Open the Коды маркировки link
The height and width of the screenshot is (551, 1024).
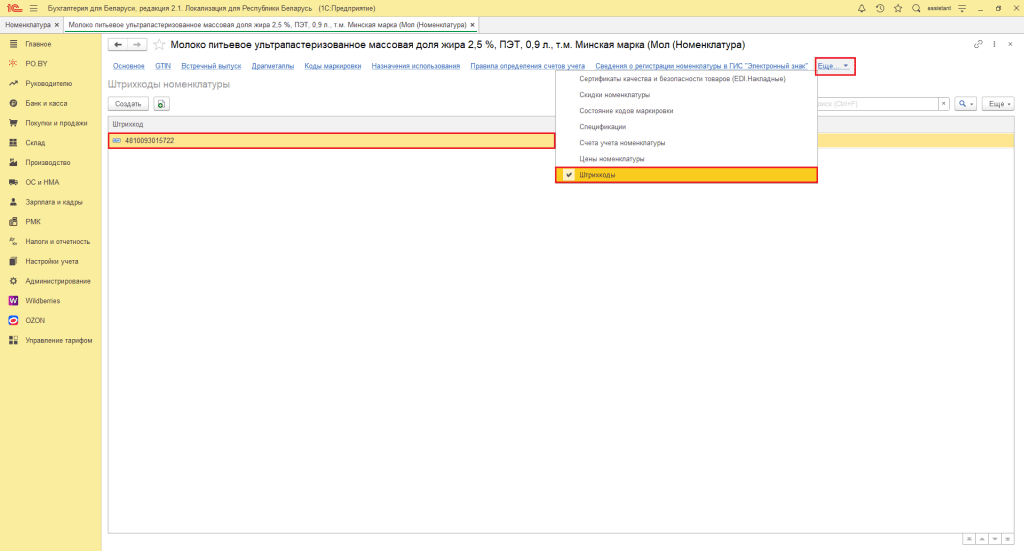click(332, 66)
